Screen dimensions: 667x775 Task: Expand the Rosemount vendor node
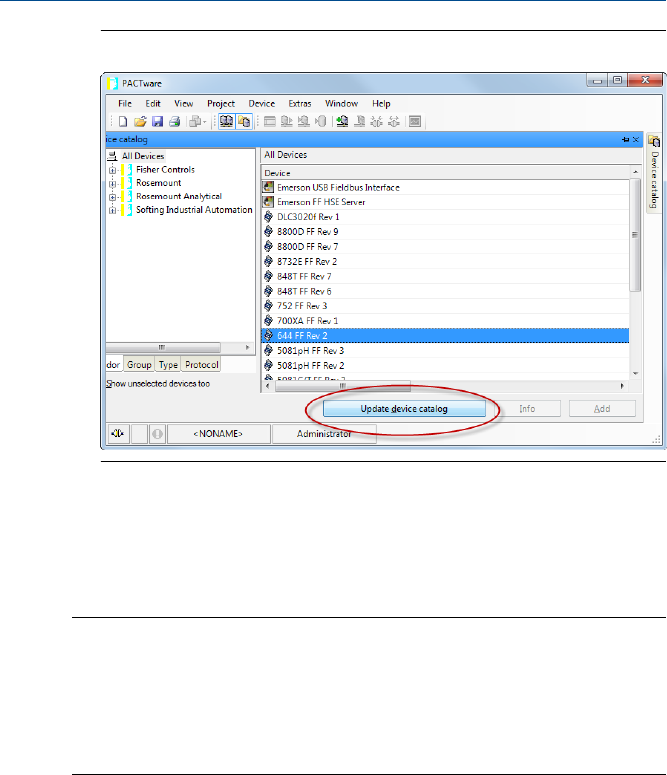point(112,183)
